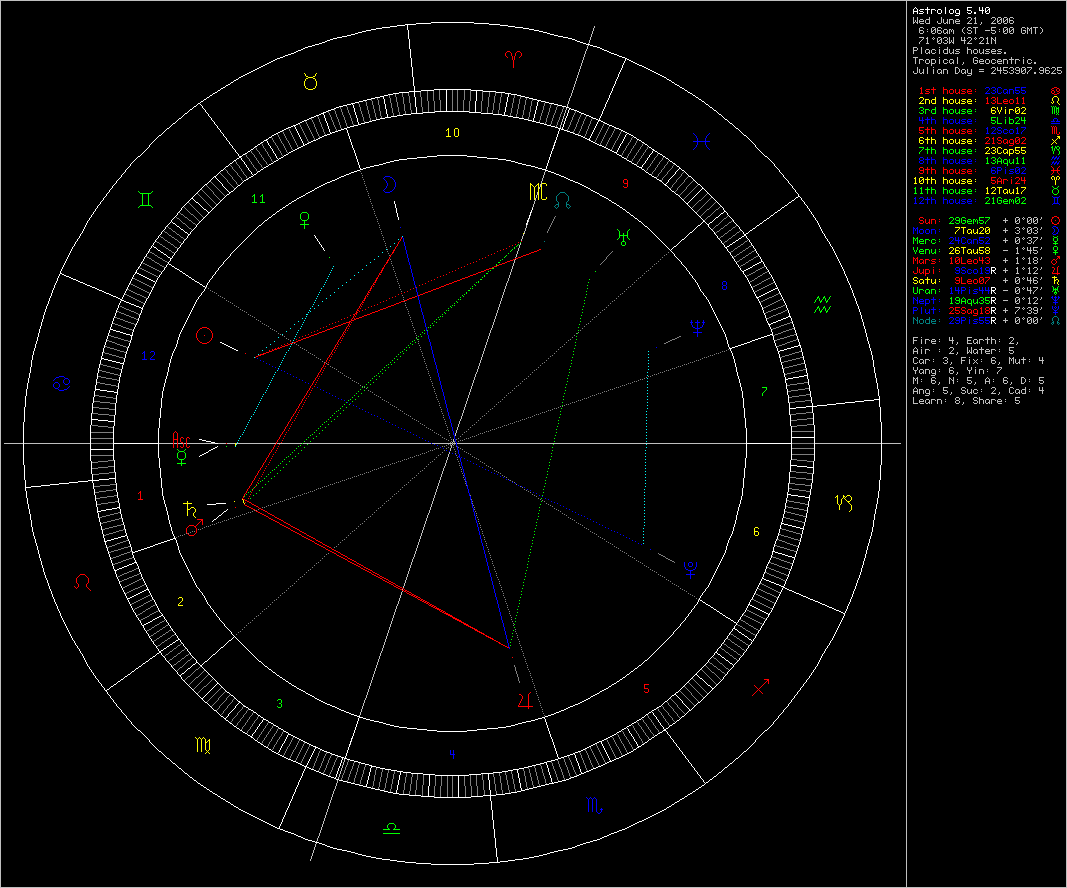
Task: Select the Libra sign on the outer ring
Action: click(391, 828)
